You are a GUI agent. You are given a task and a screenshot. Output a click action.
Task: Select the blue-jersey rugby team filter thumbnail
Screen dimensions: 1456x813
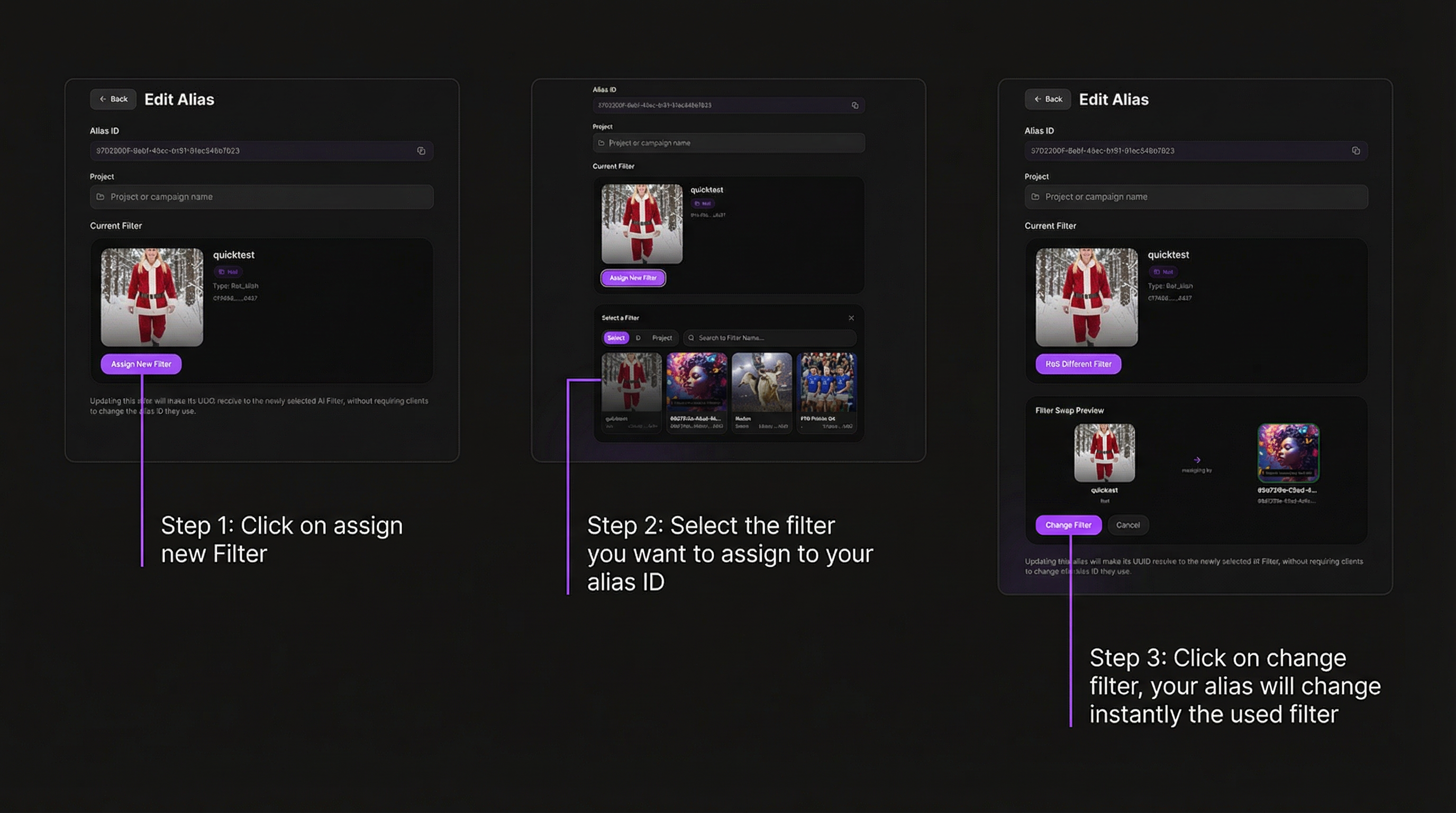coord(826,383)
